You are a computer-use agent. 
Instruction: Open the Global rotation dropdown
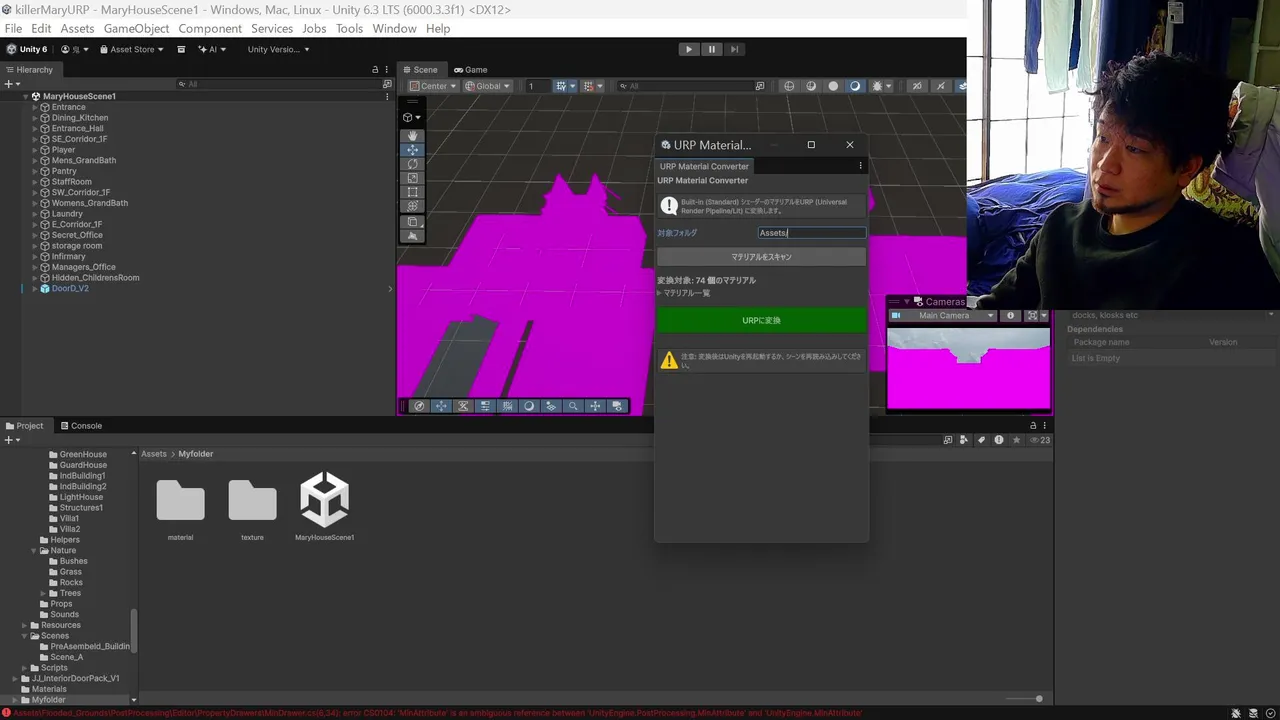click(487, 86)
